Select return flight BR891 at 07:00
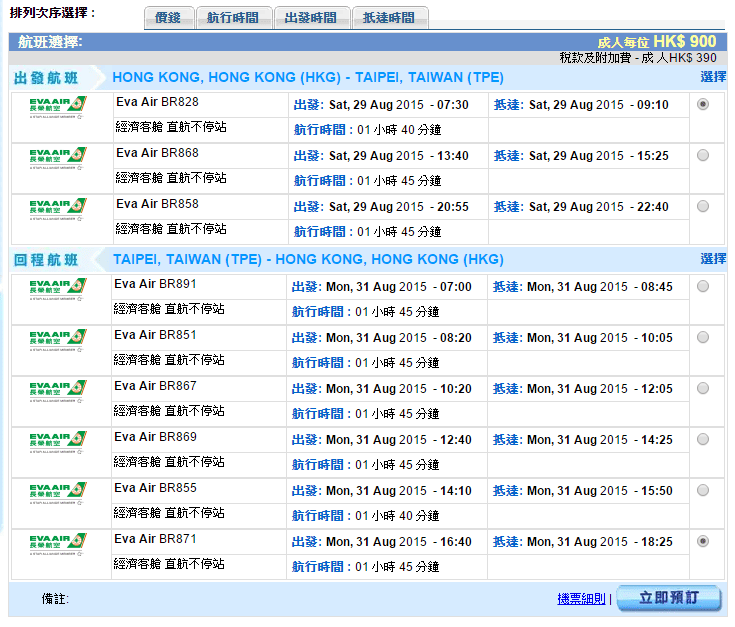 coord(703,286)
